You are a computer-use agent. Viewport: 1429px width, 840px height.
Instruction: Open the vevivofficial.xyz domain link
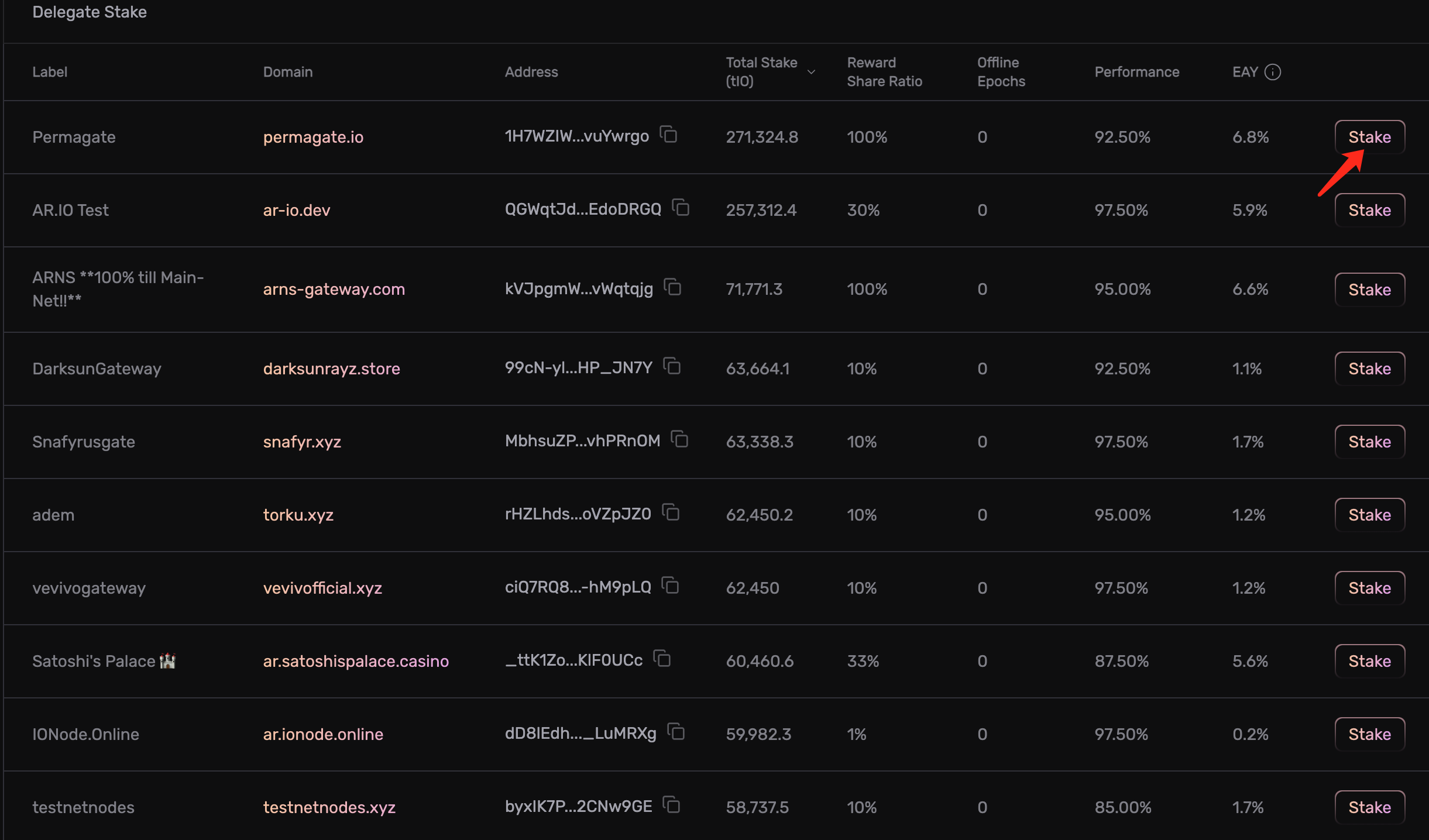click(322, 588)
